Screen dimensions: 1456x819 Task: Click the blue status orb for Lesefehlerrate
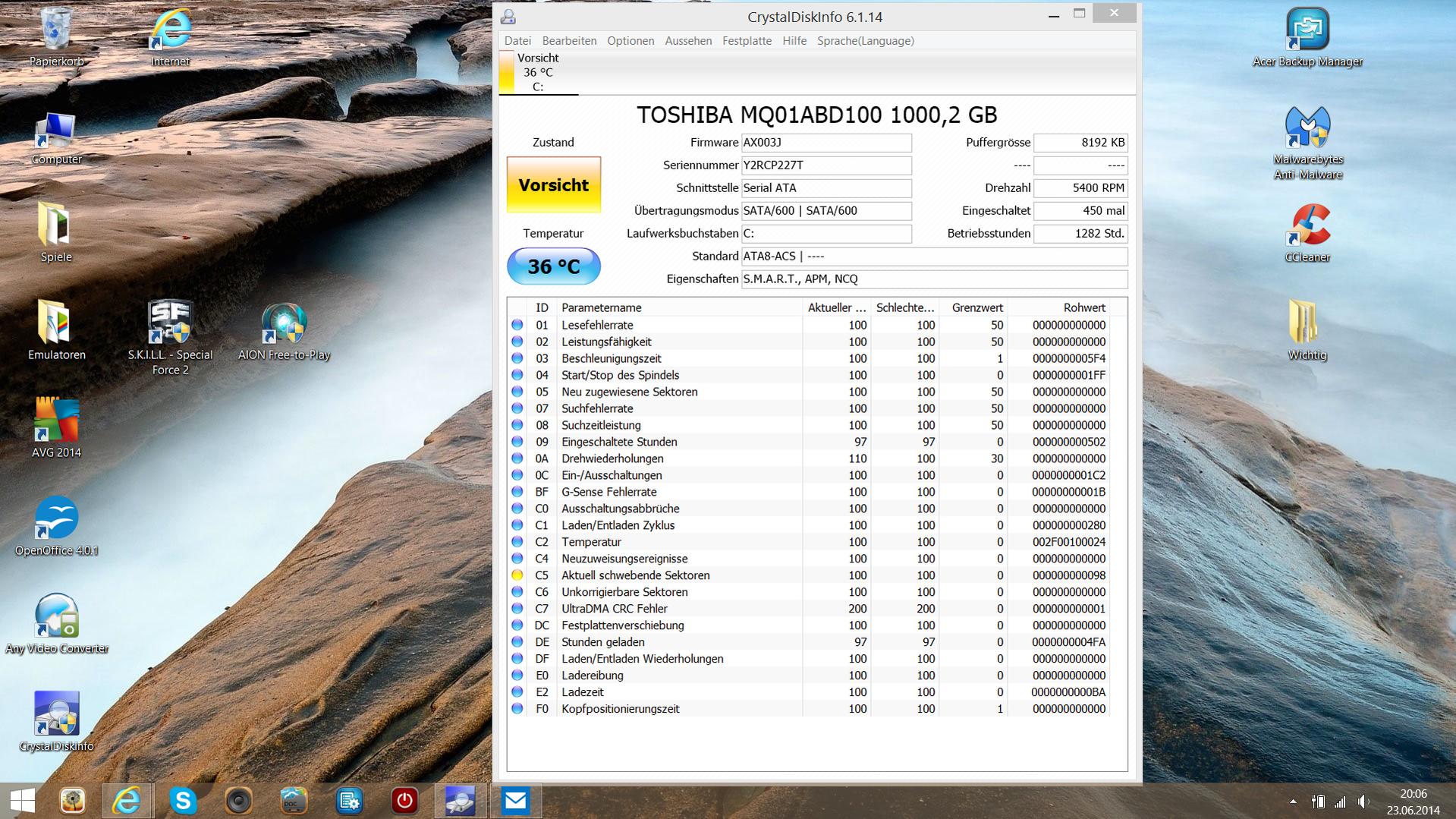pos(517,325)
